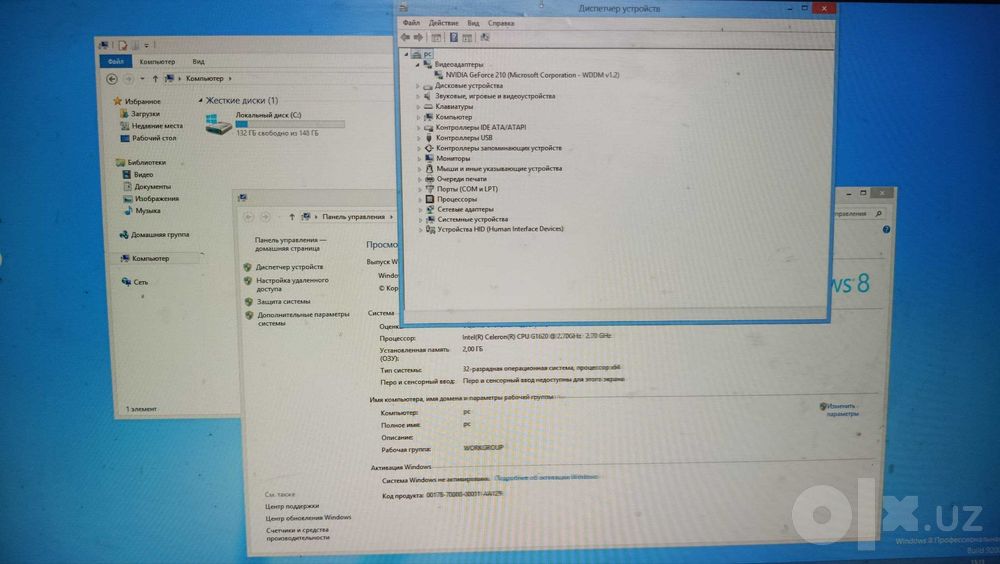
Task: Click the Сетевые адаптеры icon
Action: [x=430, y=209]
